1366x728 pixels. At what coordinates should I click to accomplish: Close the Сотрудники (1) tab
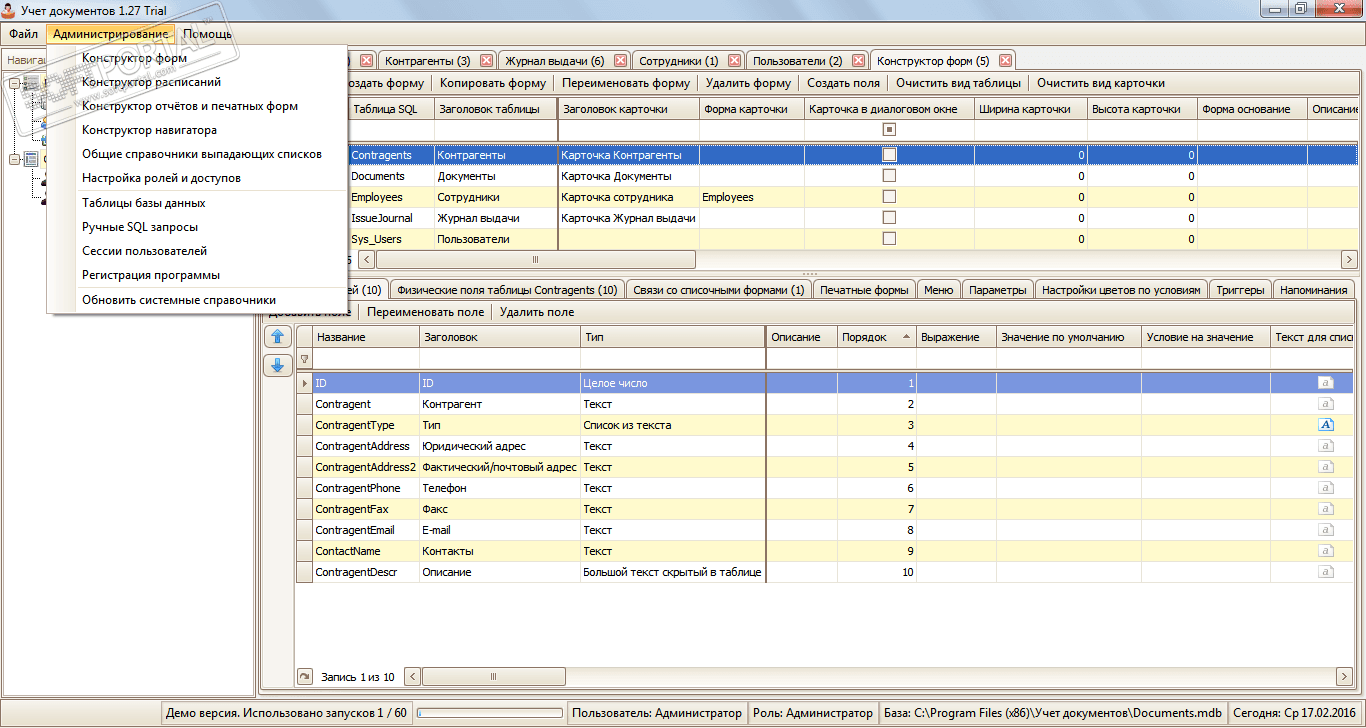735,61
